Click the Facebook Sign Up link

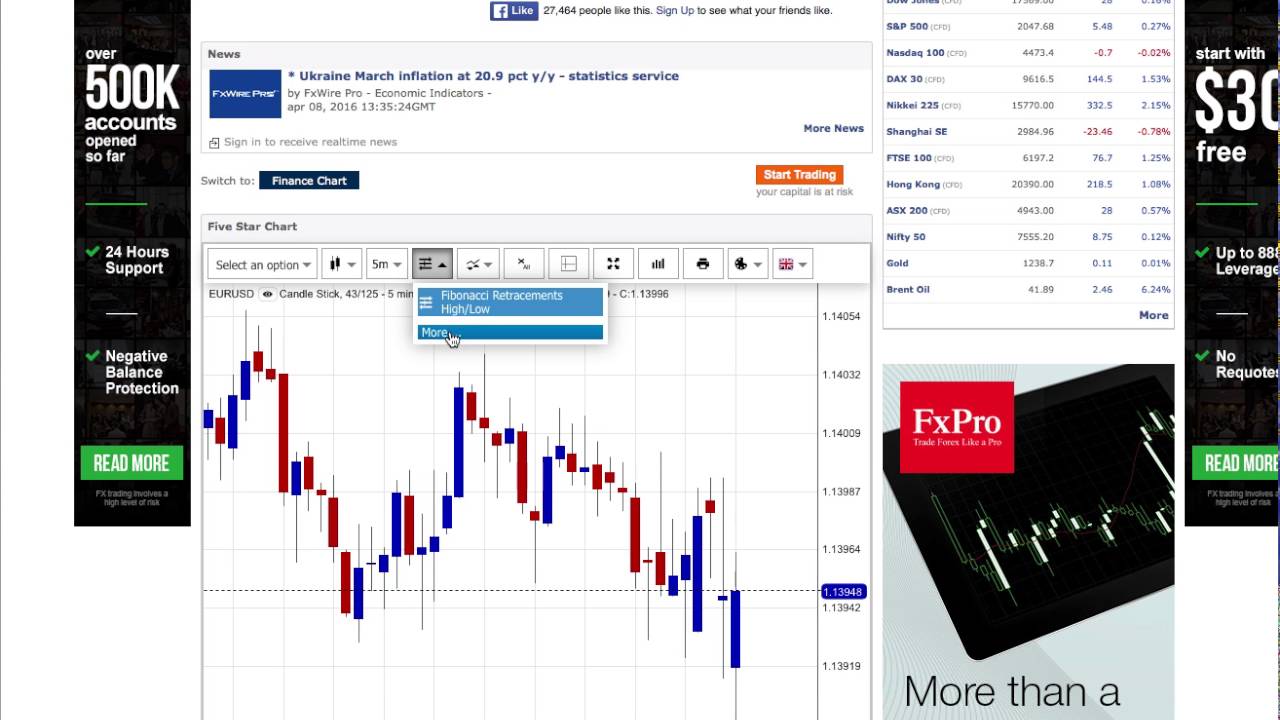[674, 11]
